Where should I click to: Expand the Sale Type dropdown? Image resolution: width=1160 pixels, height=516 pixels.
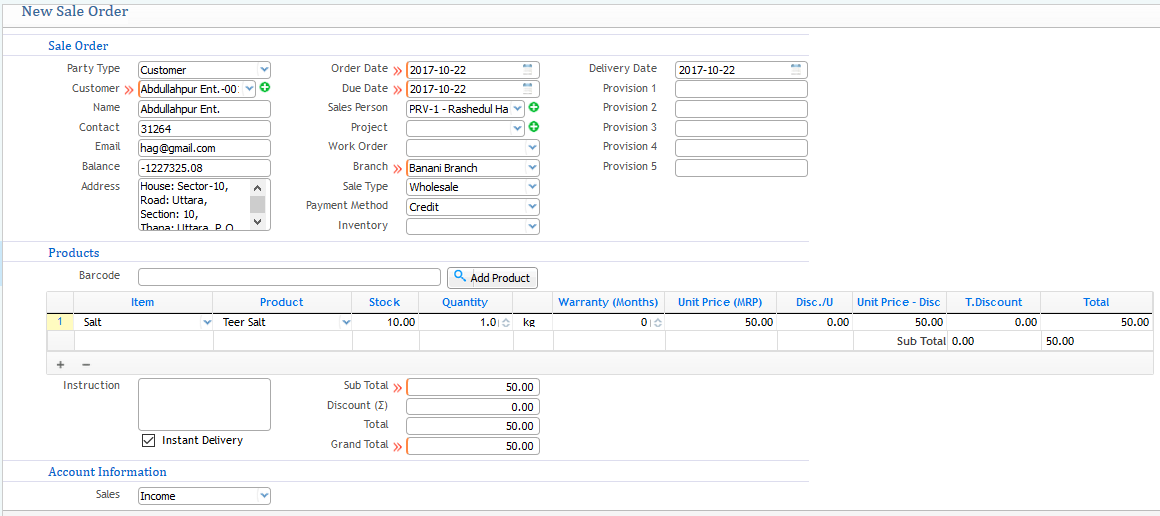532,187
